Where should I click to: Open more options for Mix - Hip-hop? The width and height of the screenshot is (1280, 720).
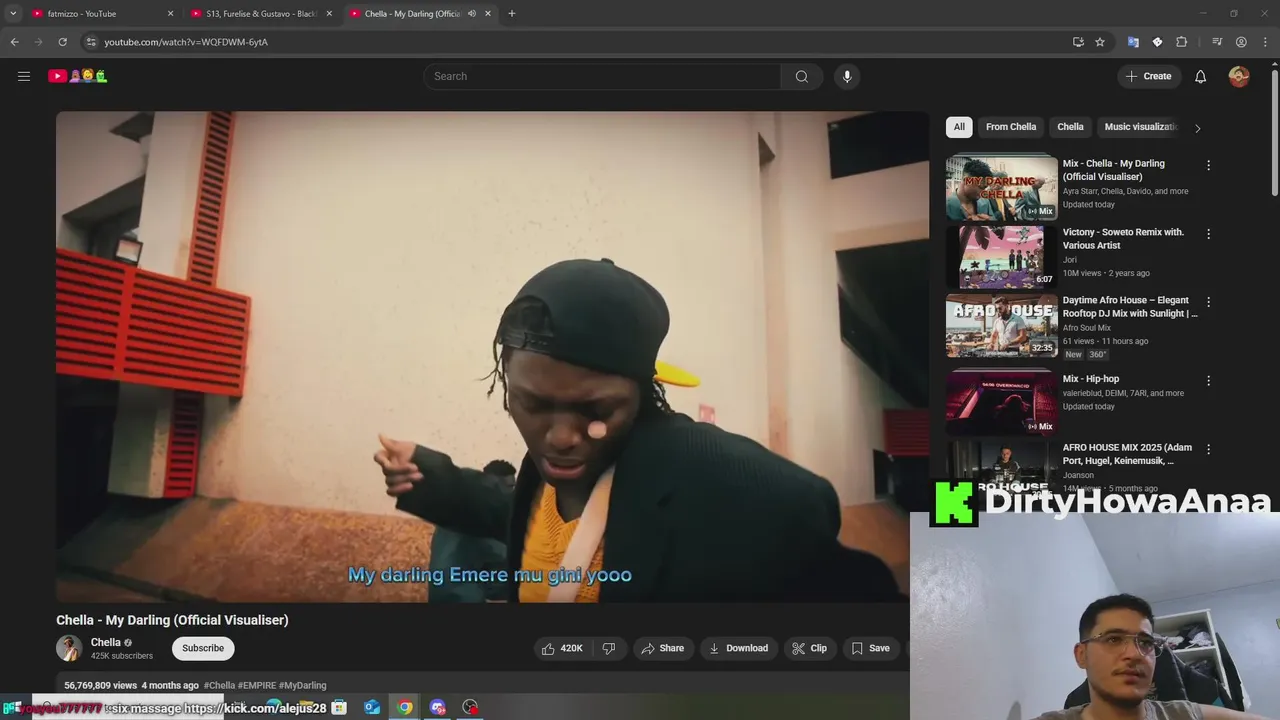1208,381
